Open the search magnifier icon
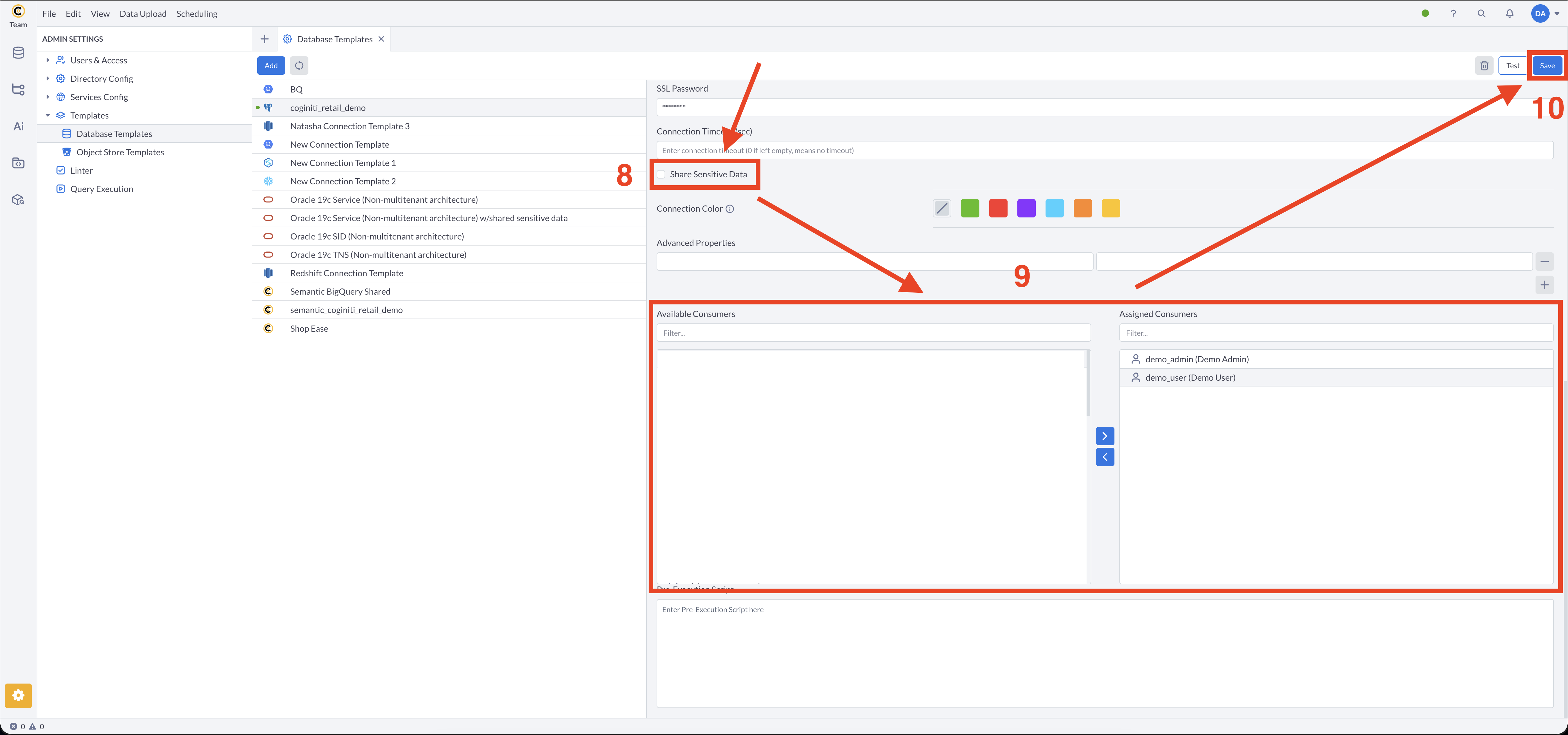Screen dimensions: 1568x735 (1482, 13)
